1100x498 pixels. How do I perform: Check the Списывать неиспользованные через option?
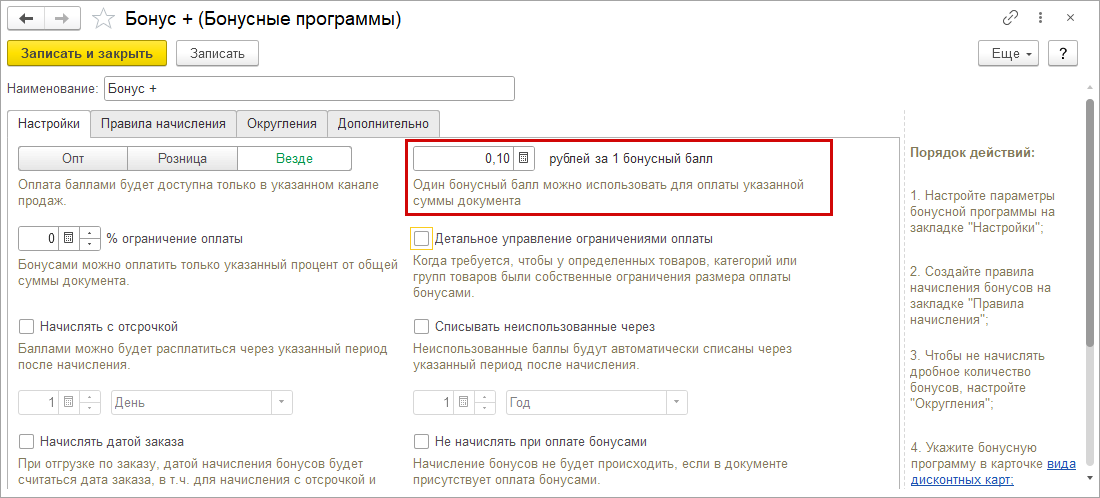point(422,327)
